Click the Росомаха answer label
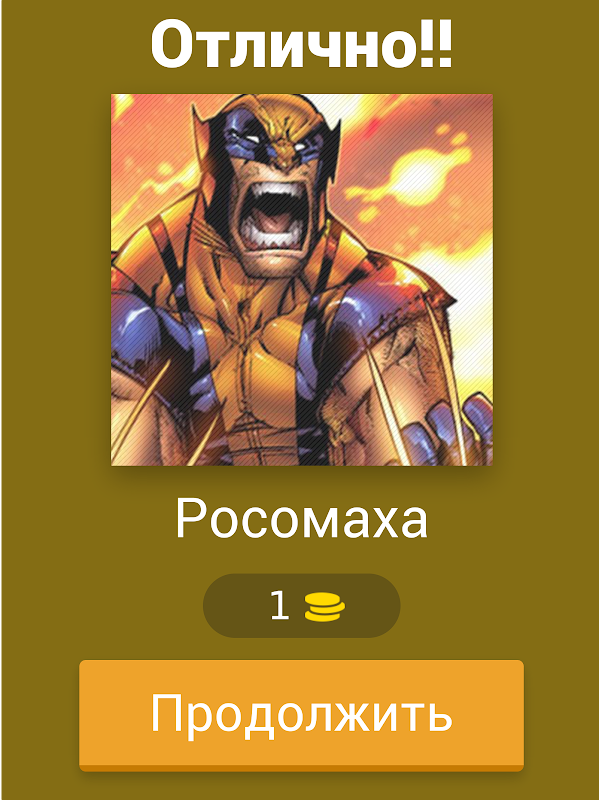599x800 pixels. click(x=301, y=518)
